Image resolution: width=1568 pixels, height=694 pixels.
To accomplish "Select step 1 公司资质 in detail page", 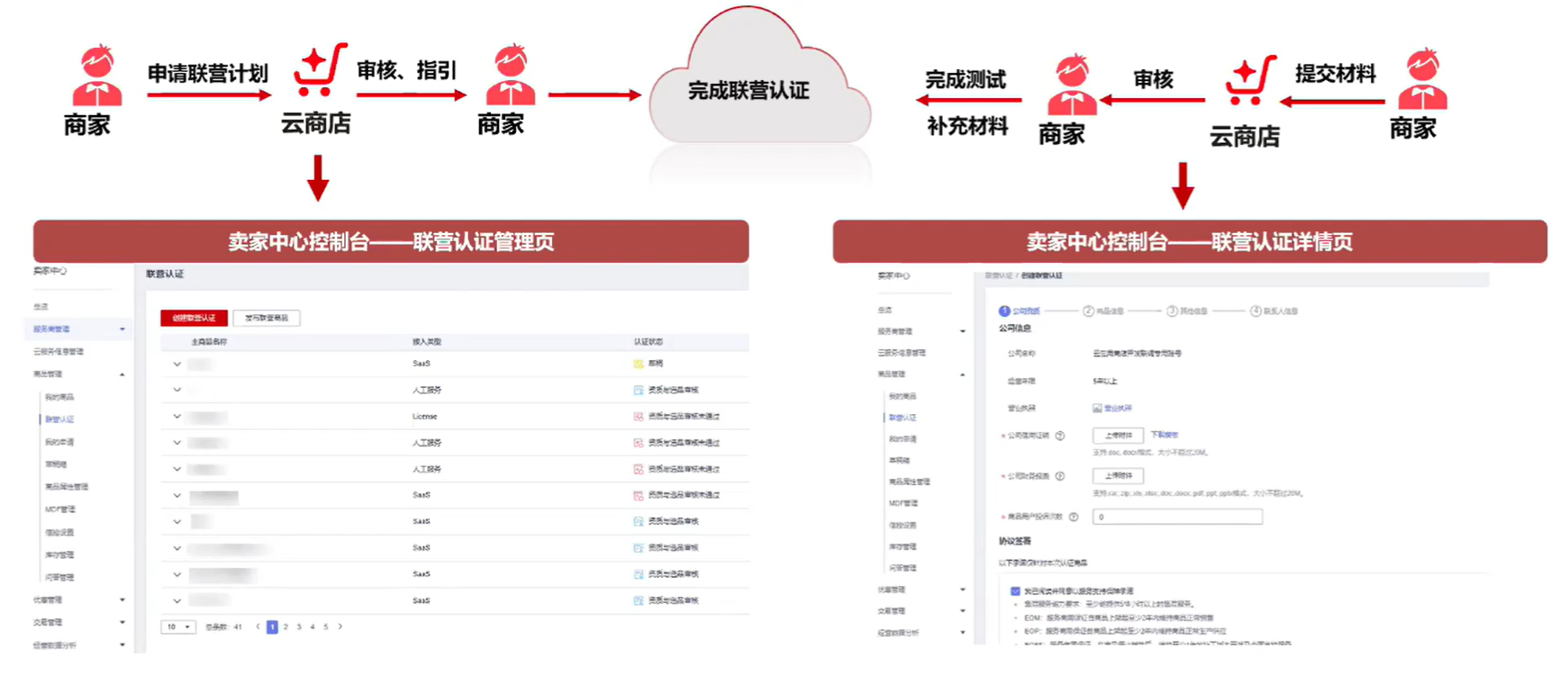I will pyautogui.click(x=1020, y=311).
